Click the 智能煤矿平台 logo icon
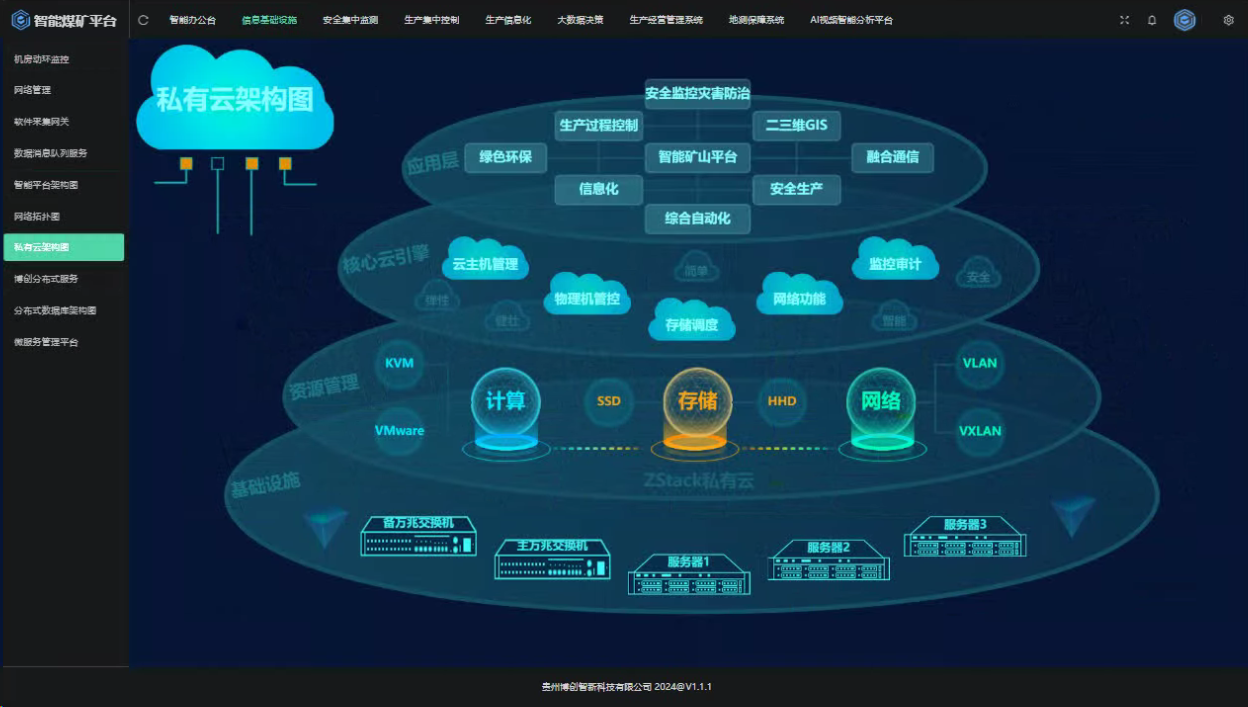Viewport: 1248px width, 707px height. (x=20, y=20)
